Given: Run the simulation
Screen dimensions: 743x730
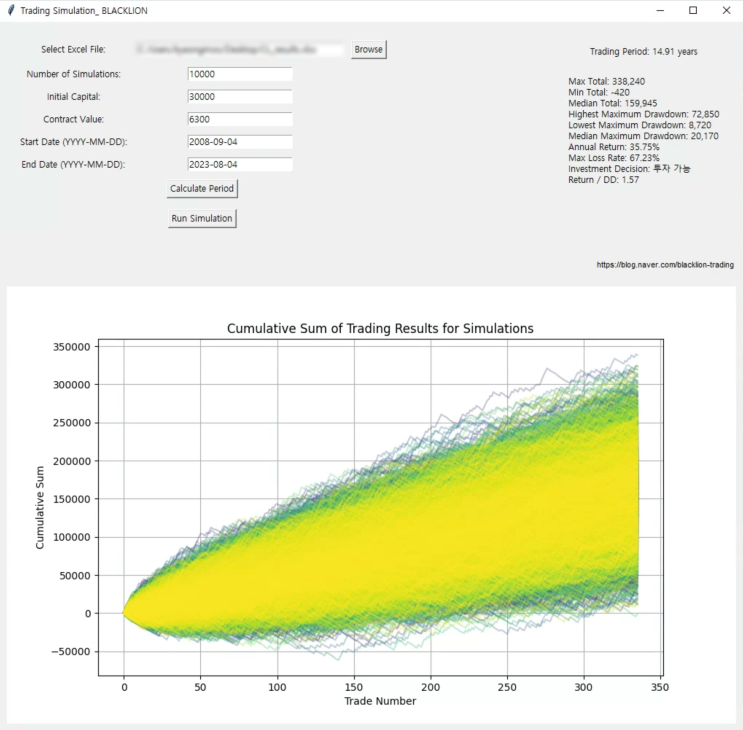Looking at the screenshot, I should (x=202, y=218).
